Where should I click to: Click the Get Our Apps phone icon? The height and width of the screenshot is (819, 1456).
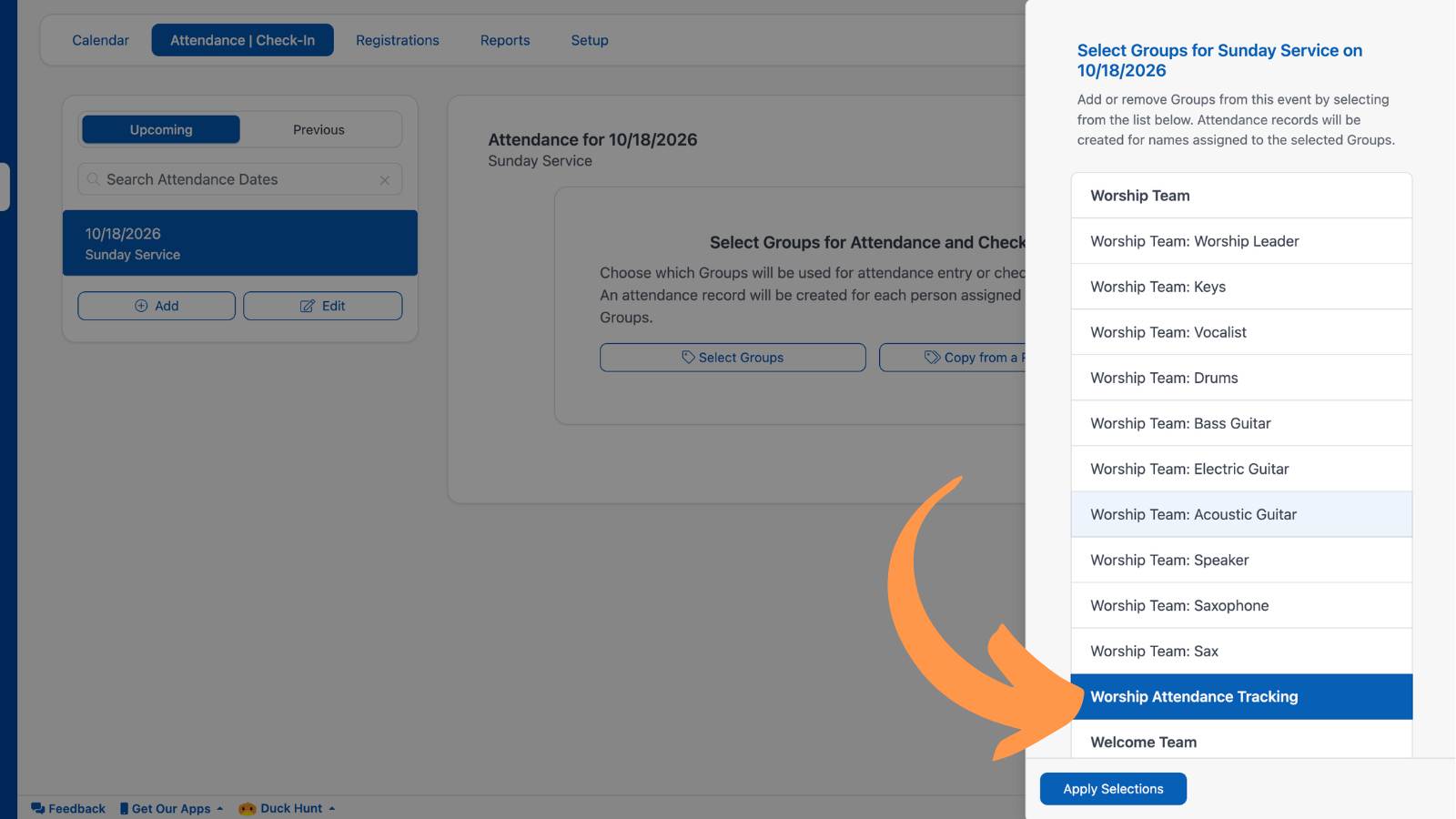[x=124, y=808]
